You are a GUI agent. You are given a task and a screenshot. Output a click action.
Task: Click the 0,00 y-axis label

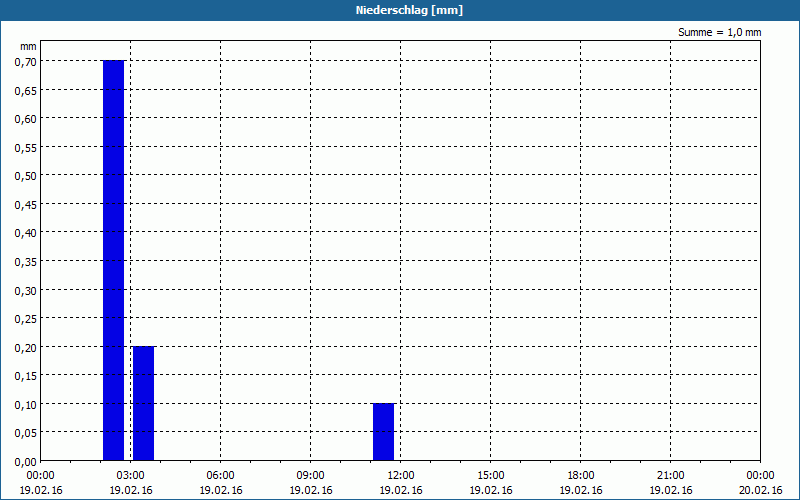coord(26,462)
